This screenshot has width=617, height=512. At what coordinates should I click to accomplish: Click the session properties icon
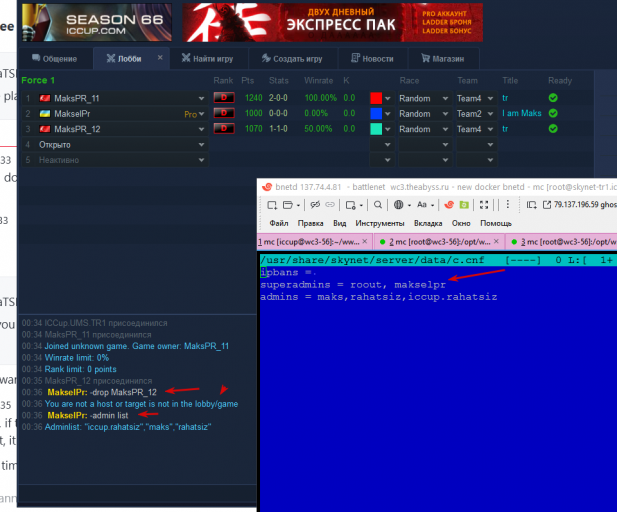pos(350,205)
